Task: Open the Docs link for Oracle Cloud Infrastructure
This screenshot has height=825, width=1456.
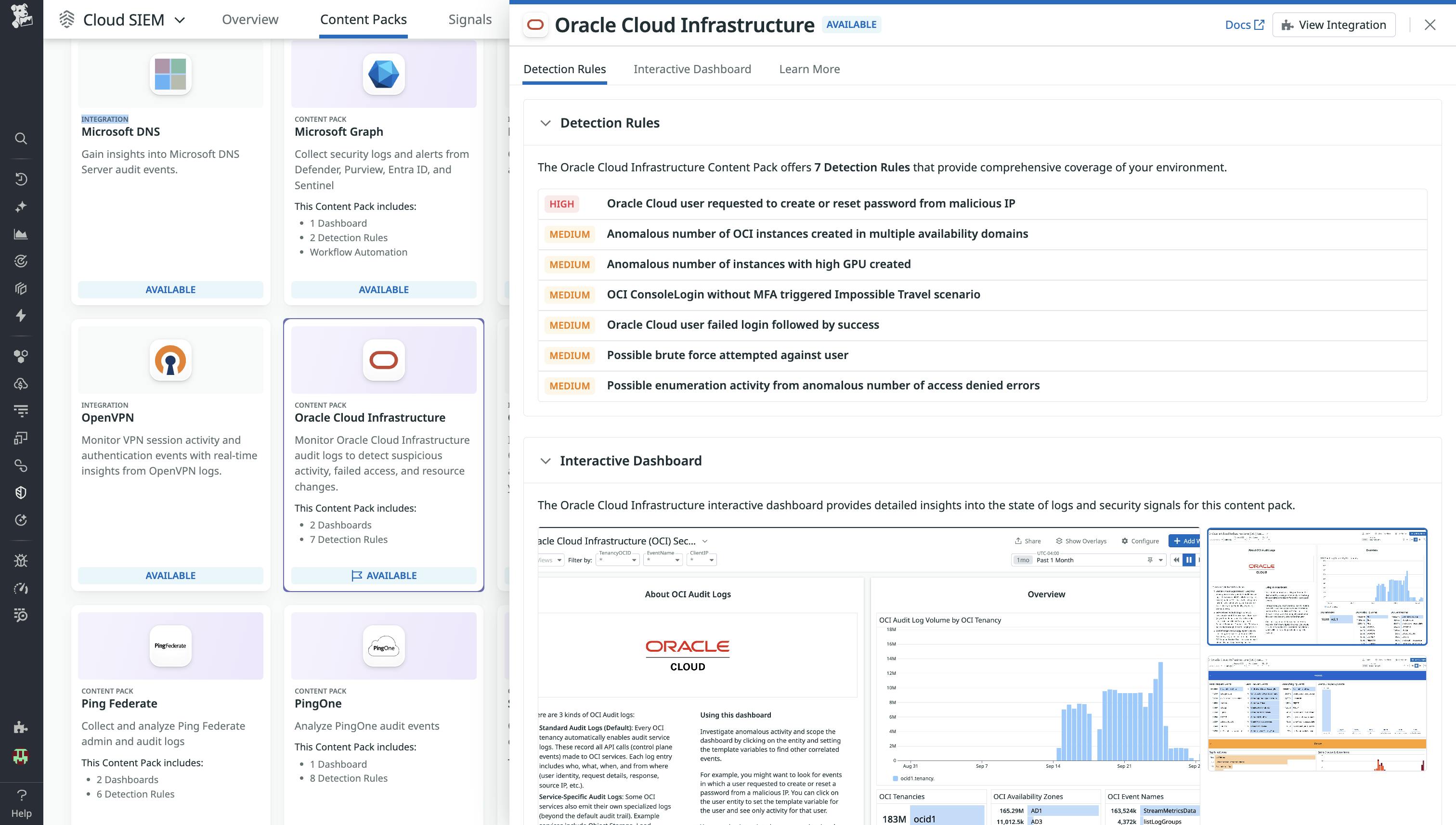Action: click(x=1244, y=25)
